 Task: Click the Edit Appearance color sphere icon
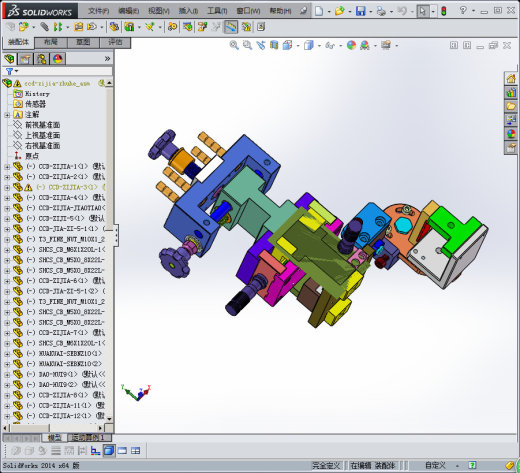(351, 45)
